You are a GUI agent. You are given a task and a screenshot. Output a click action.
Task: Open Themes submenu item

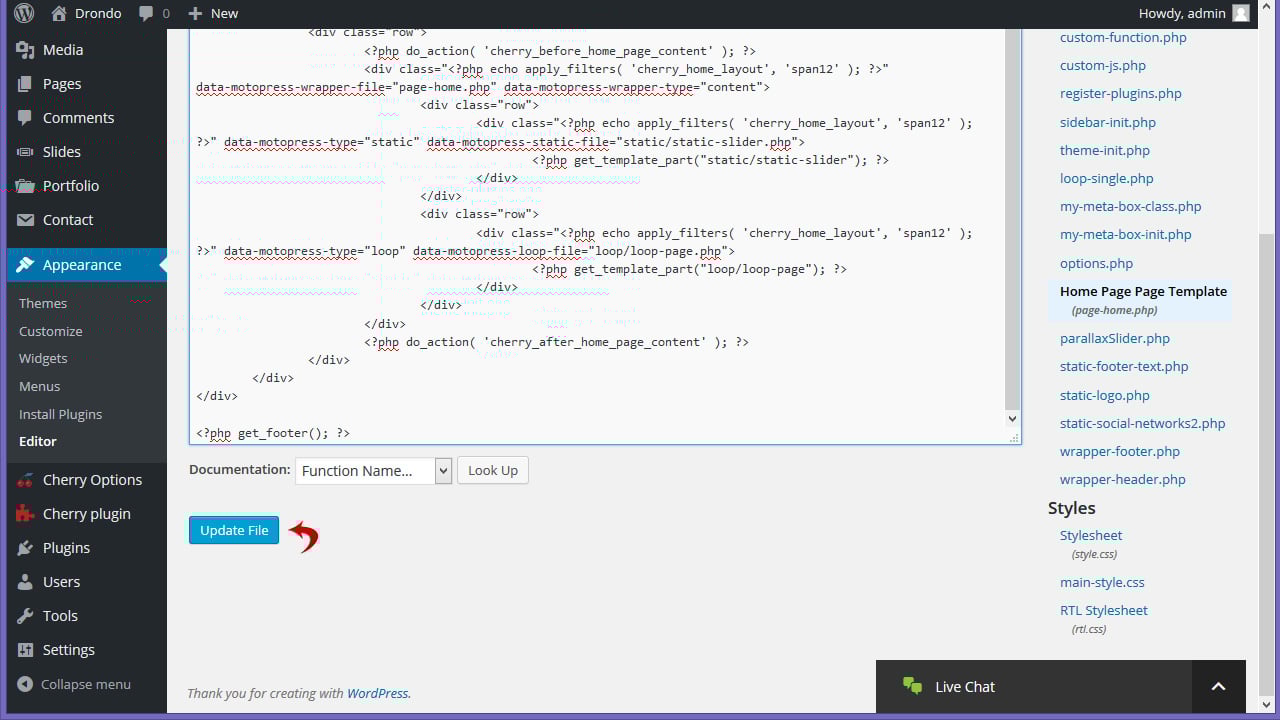(43, 303)
